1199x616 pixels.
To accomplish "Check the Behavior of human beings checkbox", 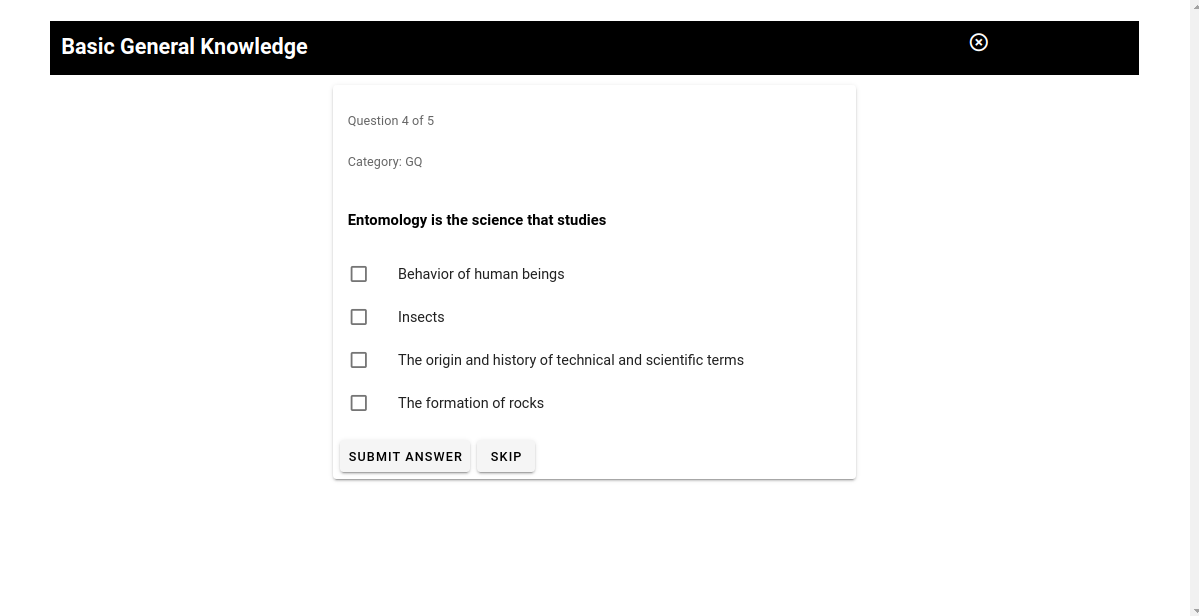I will tap(359, 274).
